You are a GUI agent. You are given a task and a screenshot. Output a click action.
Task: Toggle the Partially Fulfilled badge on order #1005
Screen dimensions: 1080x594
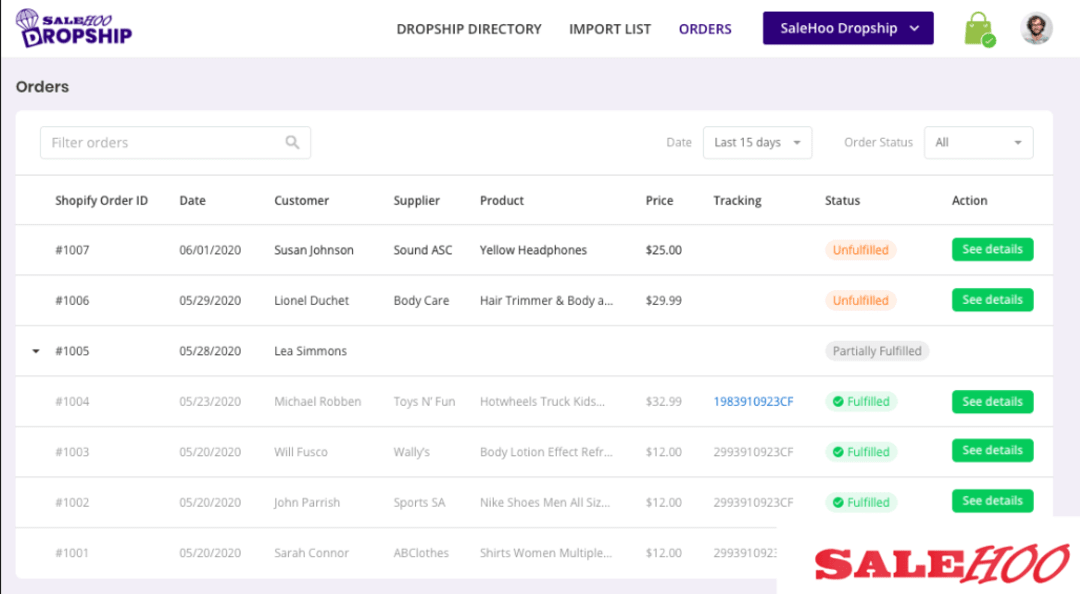(878, 351)
